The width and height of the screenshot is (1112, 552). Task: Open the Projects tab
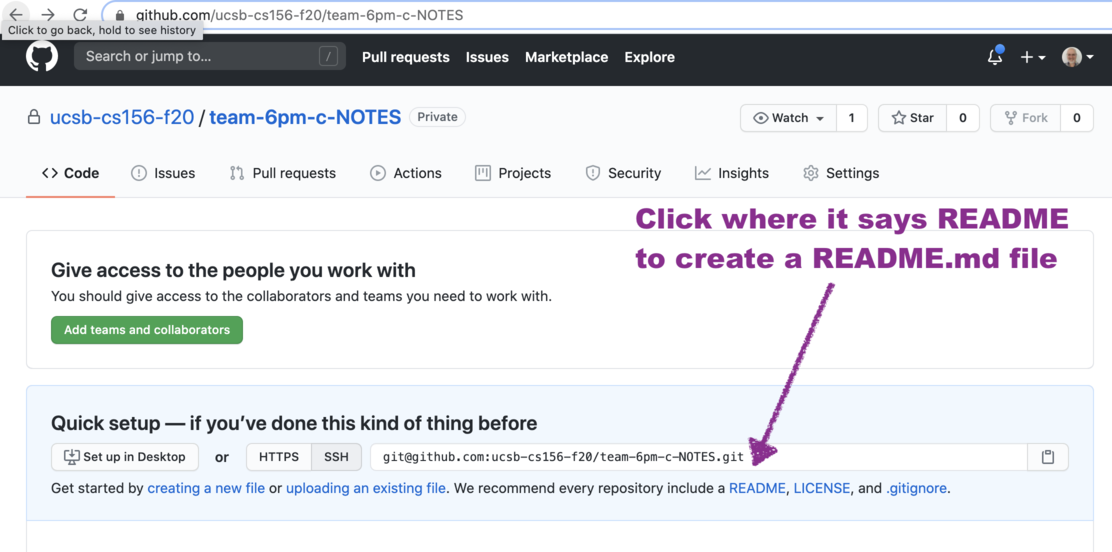click(x=513, y=173)
